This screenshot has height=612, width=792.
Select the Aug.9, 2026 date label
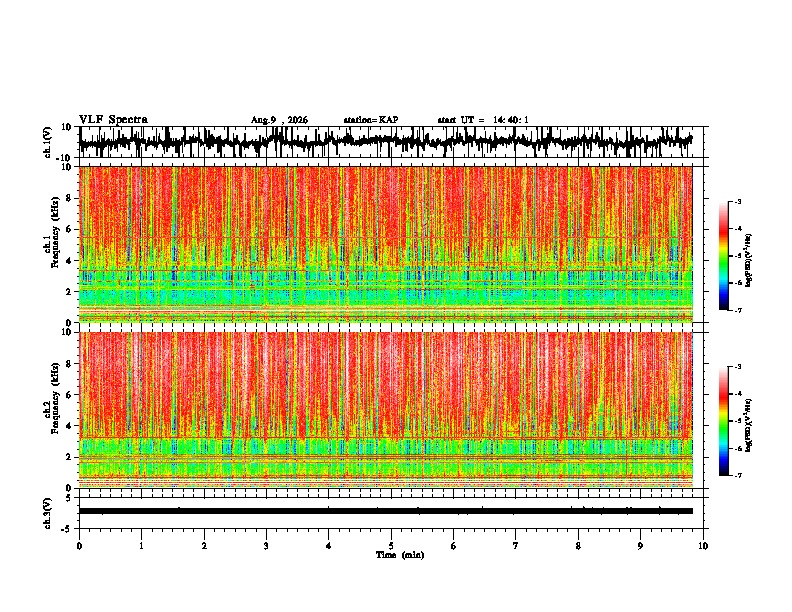(x=279, y=120)
